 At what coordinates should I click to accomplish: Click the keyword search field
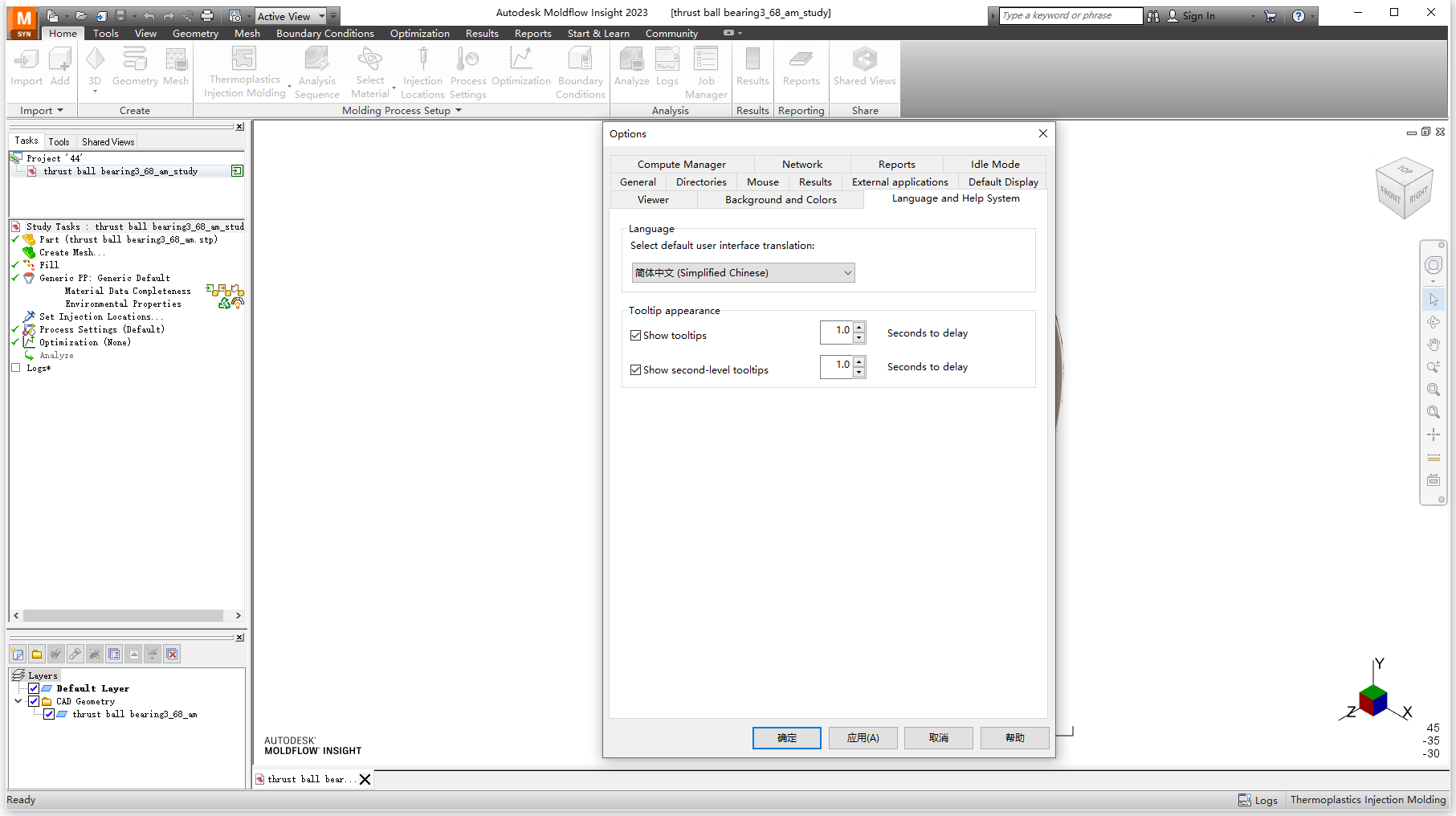pos(1071,16)
